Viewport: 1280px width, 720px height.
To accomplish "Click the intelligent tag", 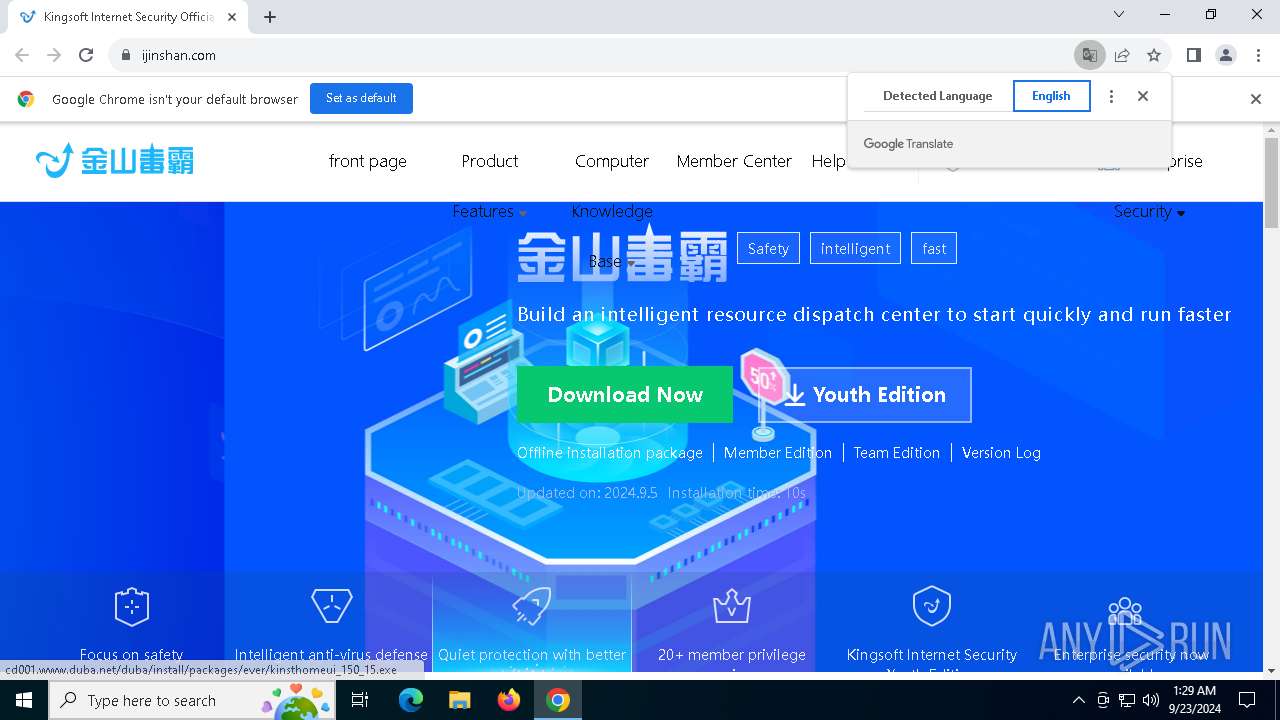I will pos(855,248).
